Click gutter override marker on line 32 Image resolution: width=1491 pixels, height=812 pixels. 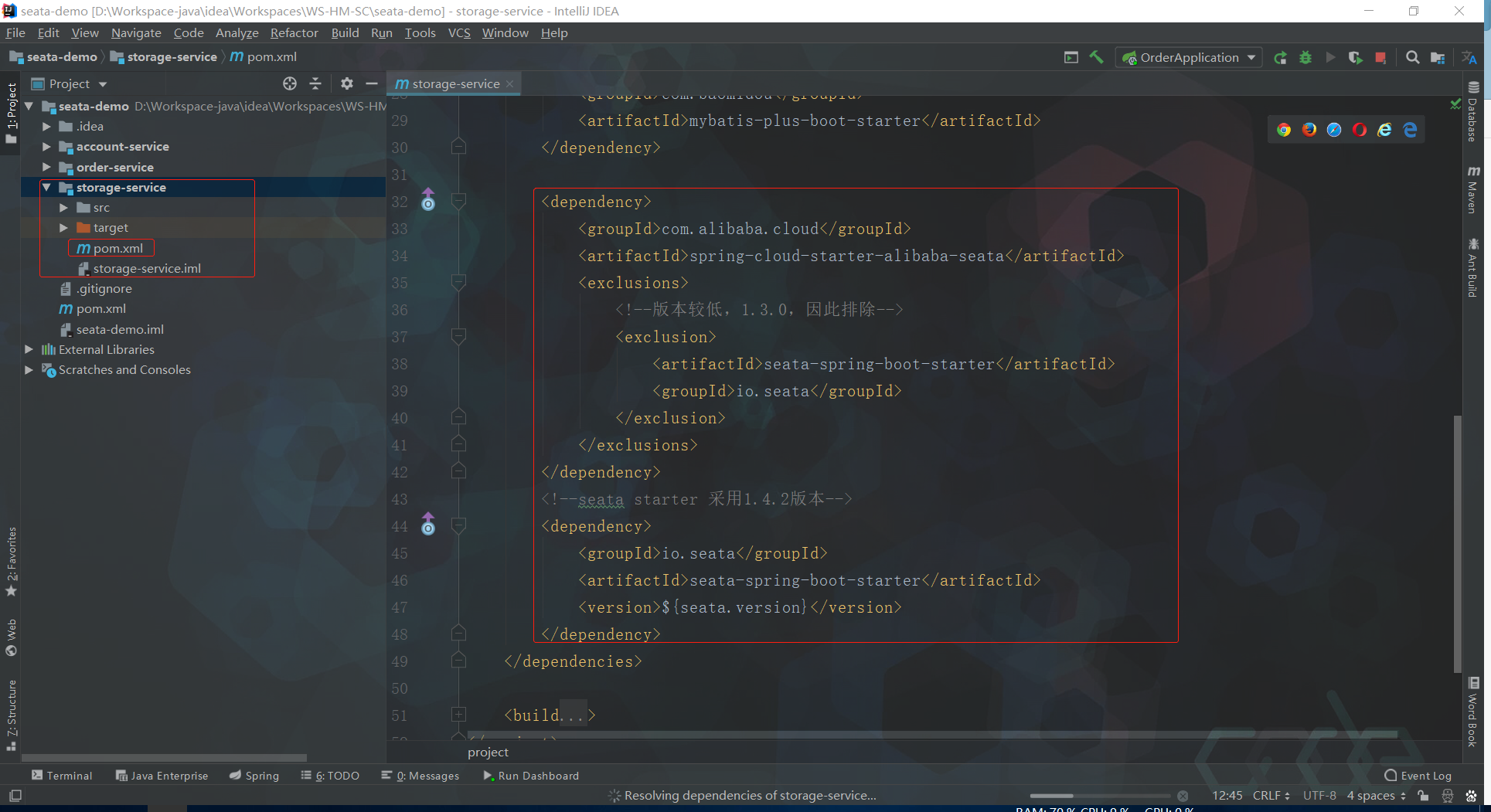click(428, 200)
